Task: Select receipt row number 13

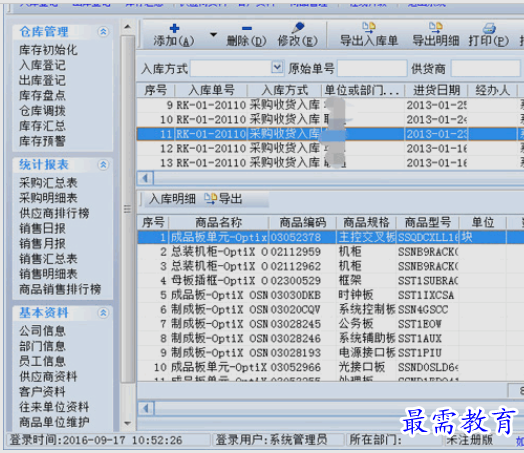Action: 330,163
